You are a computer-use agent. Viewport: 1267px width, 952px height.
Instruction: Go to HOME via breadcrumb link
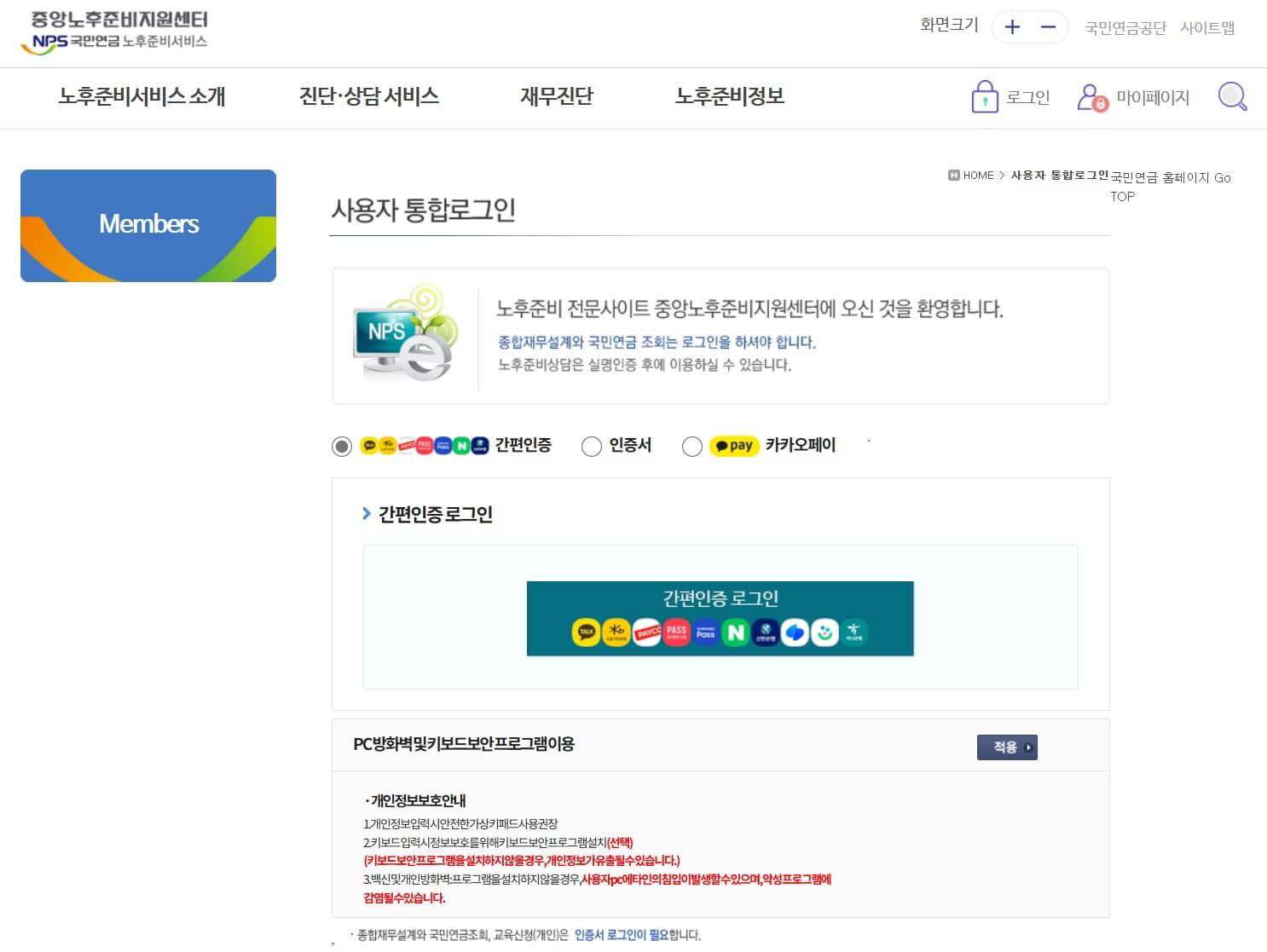point(977,176)
